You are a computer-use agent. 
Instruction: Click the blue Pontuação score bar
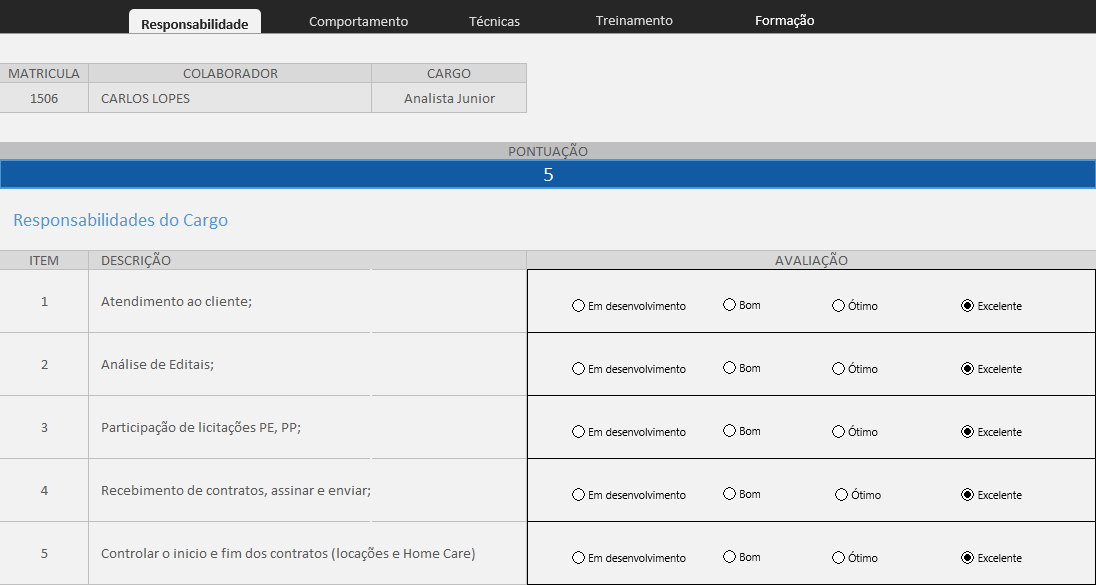548,175
